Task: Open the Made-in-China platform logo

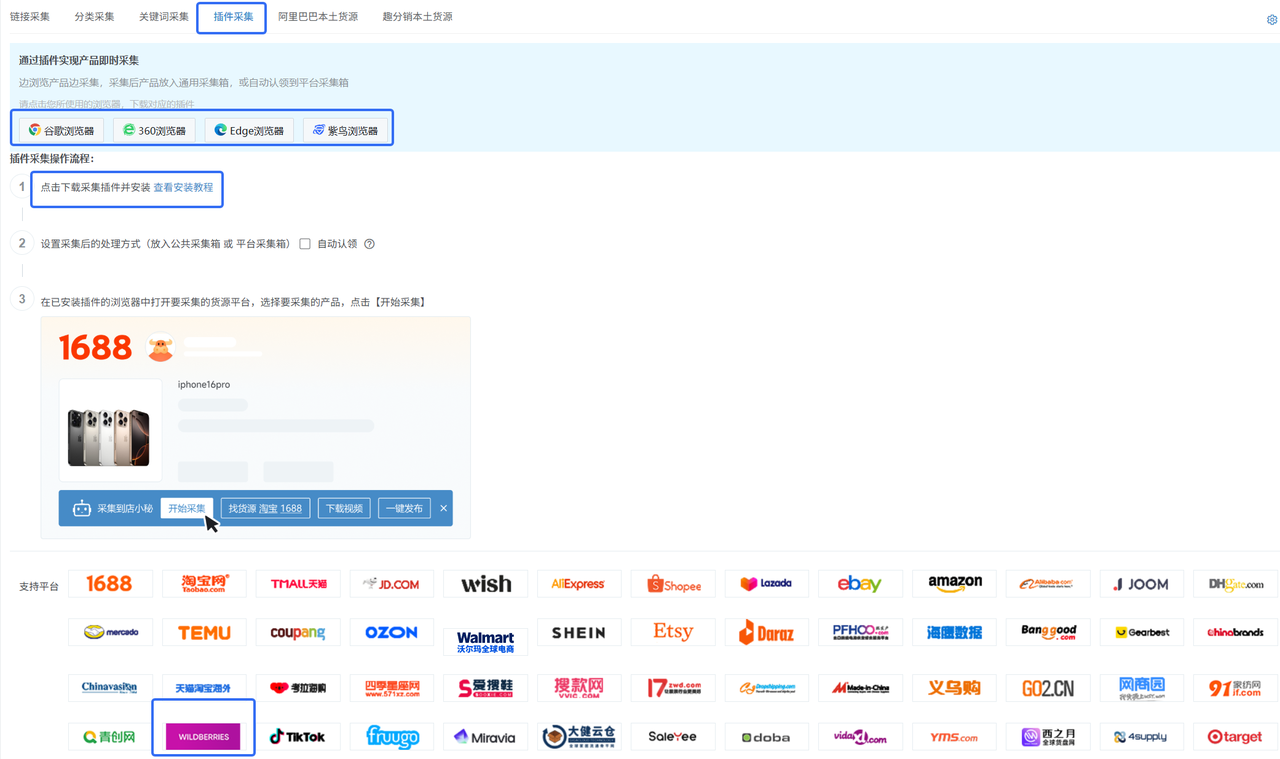Action: pos(860,688)
